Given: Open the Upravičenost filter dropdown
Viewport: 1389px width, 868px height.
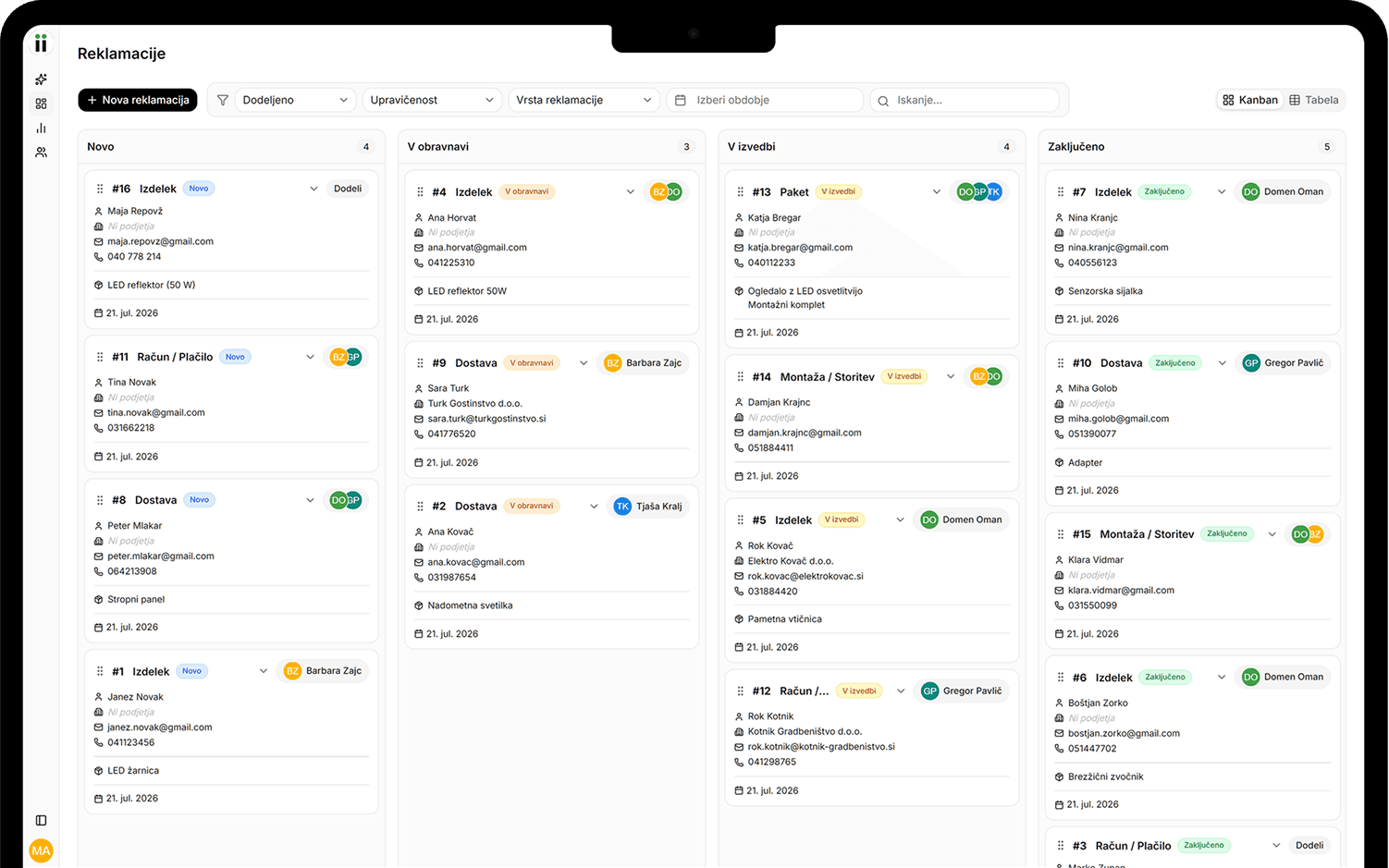Looking at the screenshot, I should click(x=432, y=100).
